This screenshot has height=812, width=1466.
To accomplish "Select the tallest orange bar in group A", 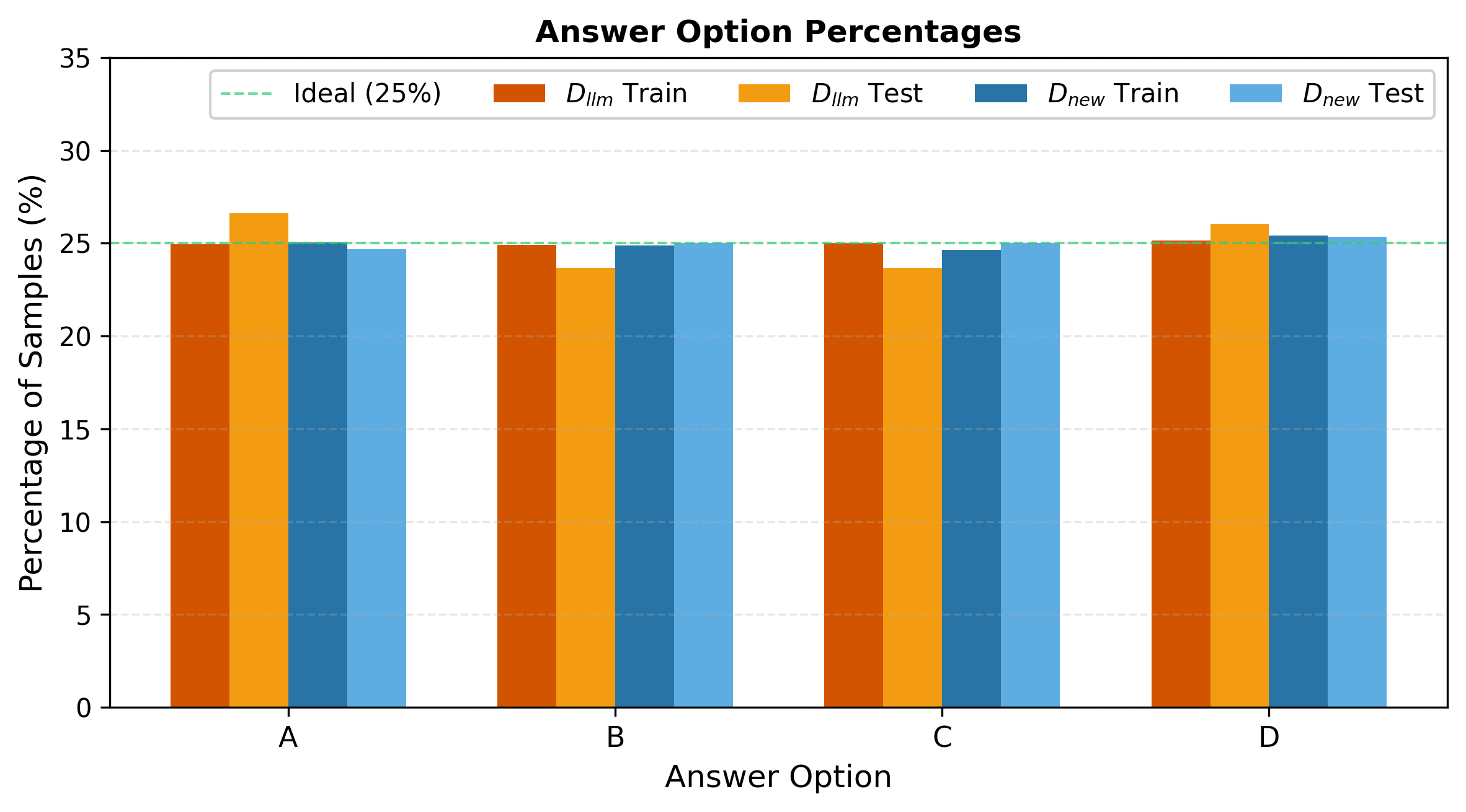I will coord(259,459).
